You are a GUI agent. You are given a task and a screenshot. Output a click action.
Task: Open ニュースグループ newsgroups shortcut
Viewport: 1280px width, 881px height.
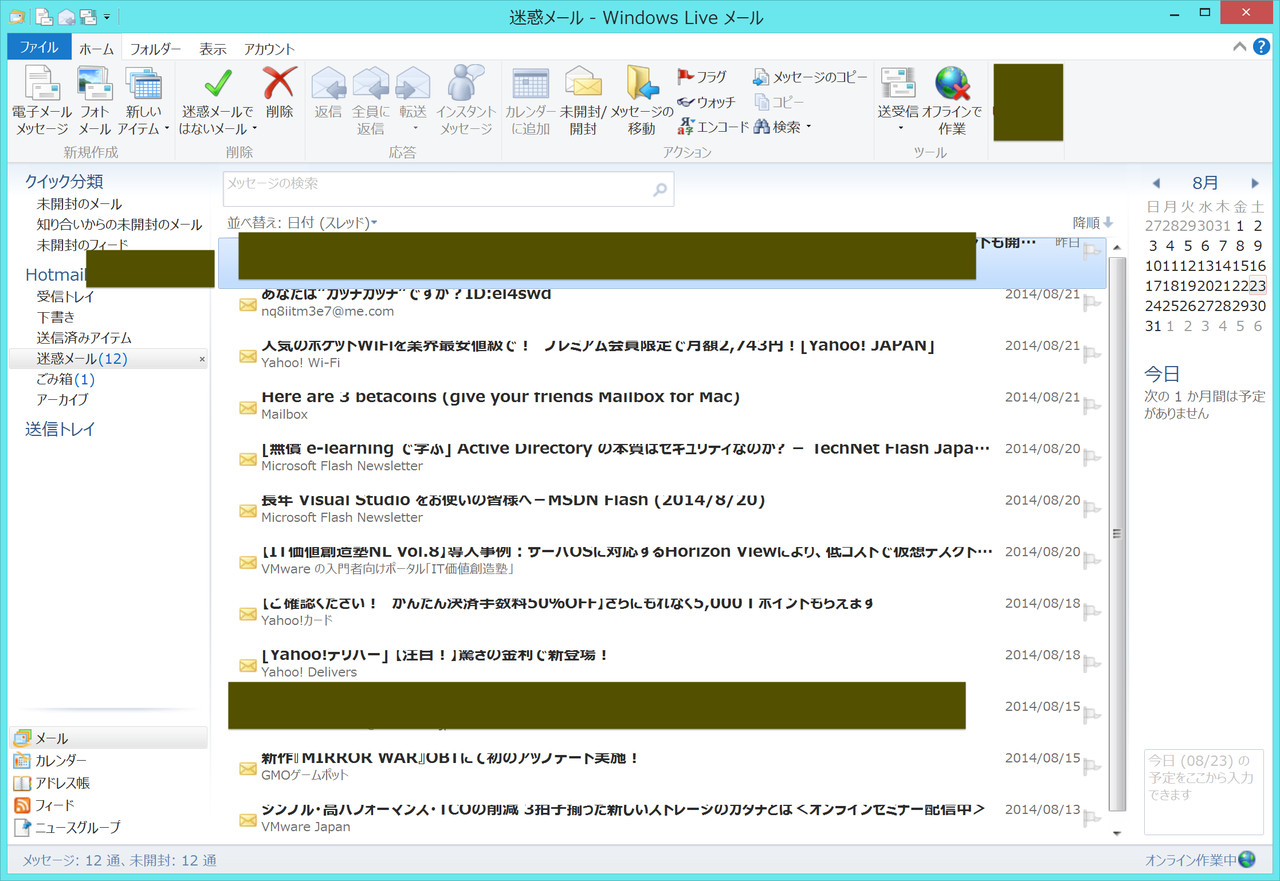(x=77, y=827)
